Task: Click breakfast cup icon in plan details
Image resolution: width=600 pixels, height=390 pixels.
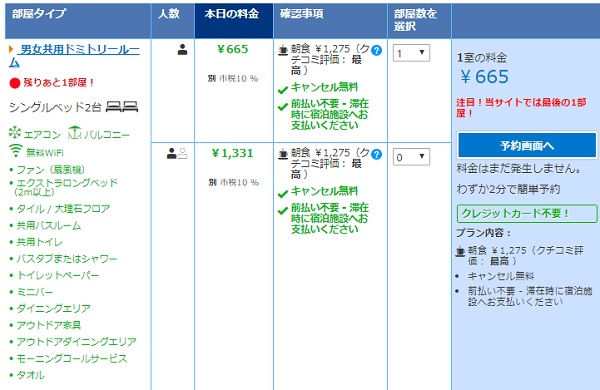Action: click(460, 251)
